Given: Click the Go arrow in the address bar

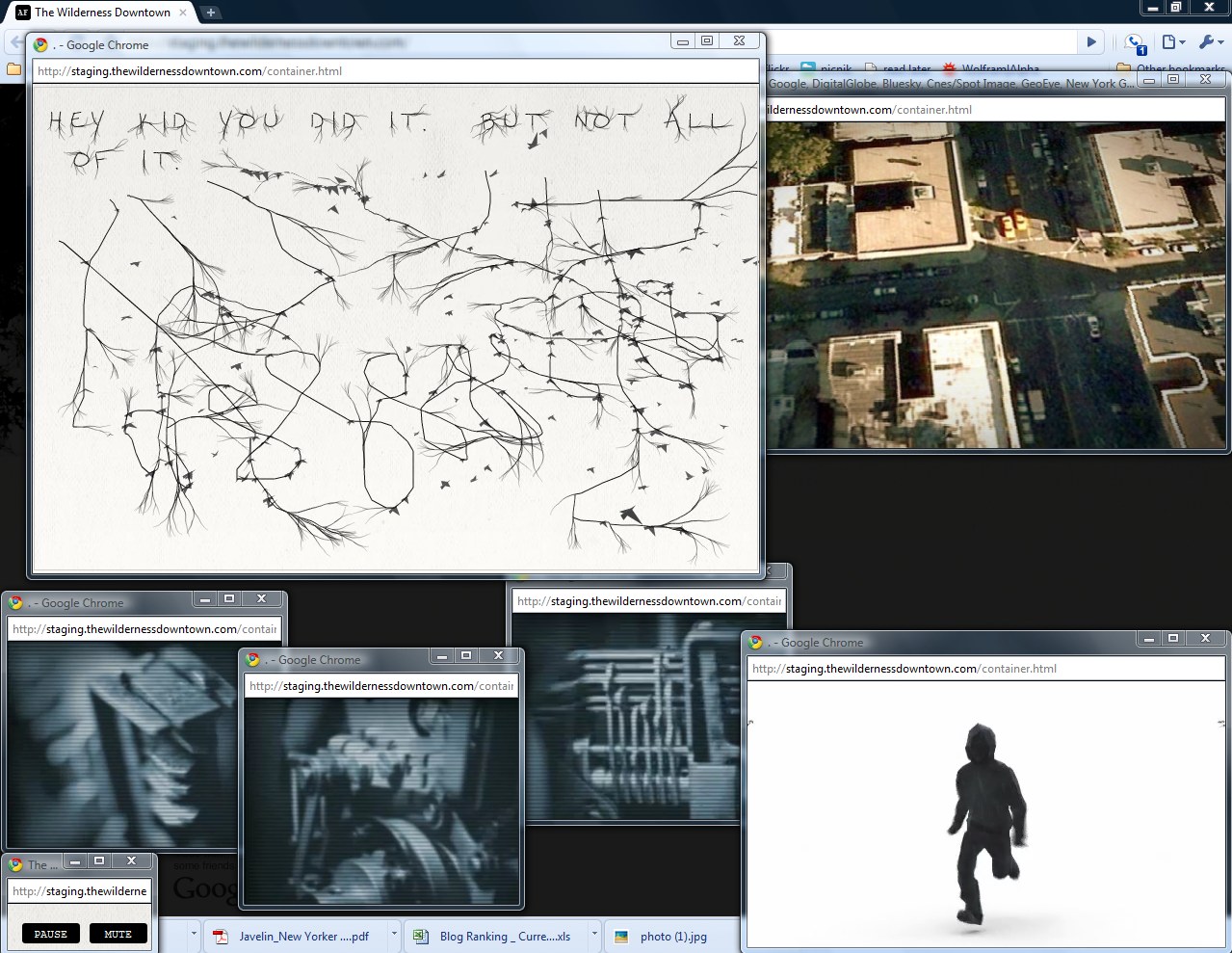Looking at the screenshot, I should coord(1090,42).
